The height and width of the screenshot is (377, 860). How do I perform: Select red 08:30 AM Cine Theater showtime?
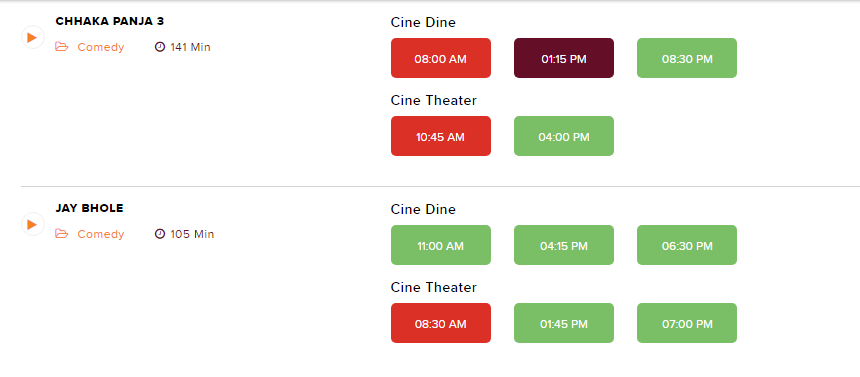click(441, 323)
